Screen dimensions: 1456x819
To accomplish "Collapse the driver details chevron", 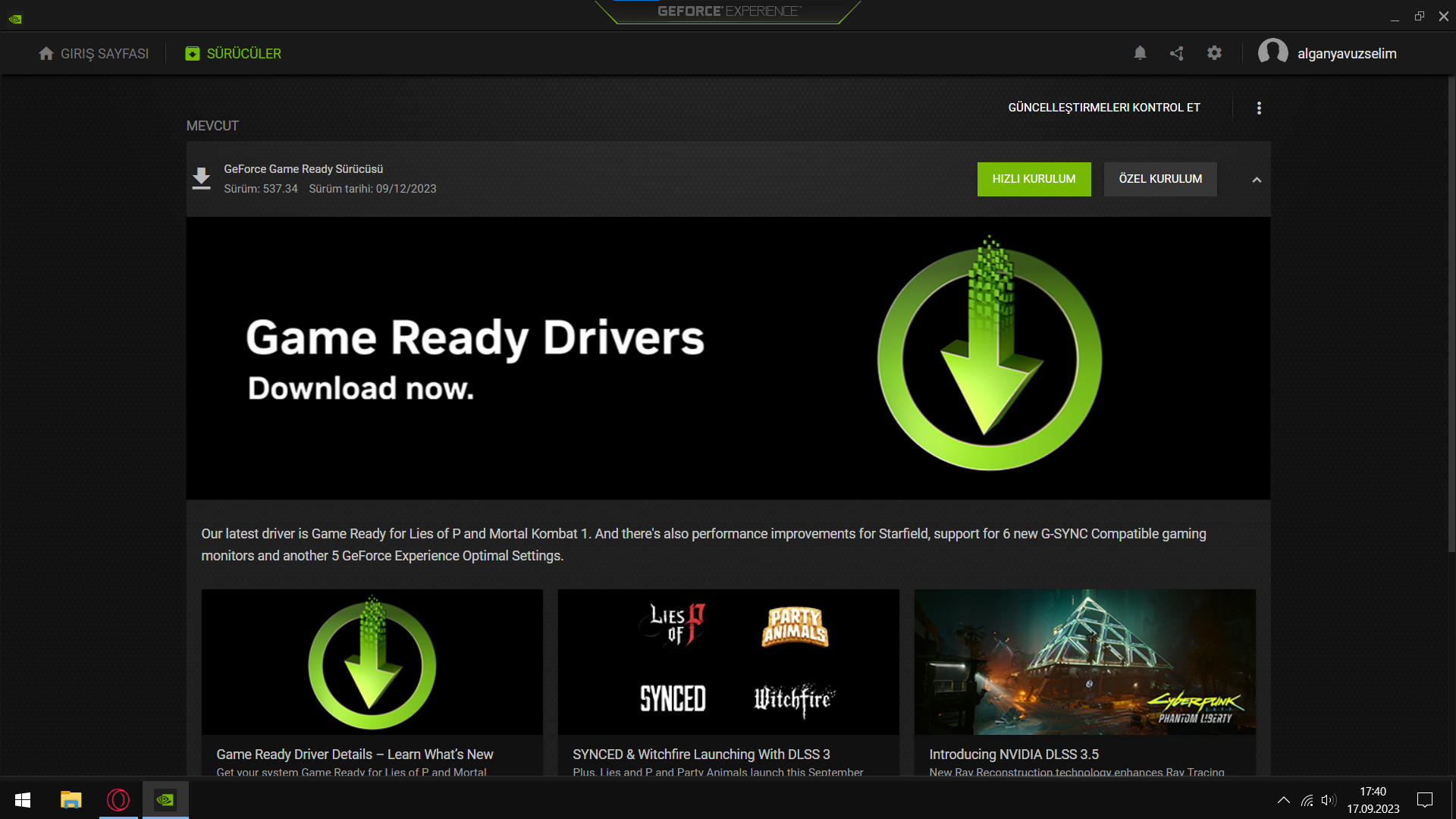I will tap(1257, 180).
